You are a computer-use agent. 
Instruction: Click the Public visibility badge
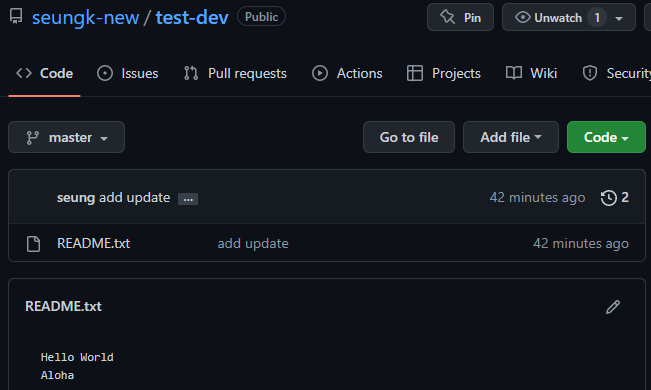point(261,17)
